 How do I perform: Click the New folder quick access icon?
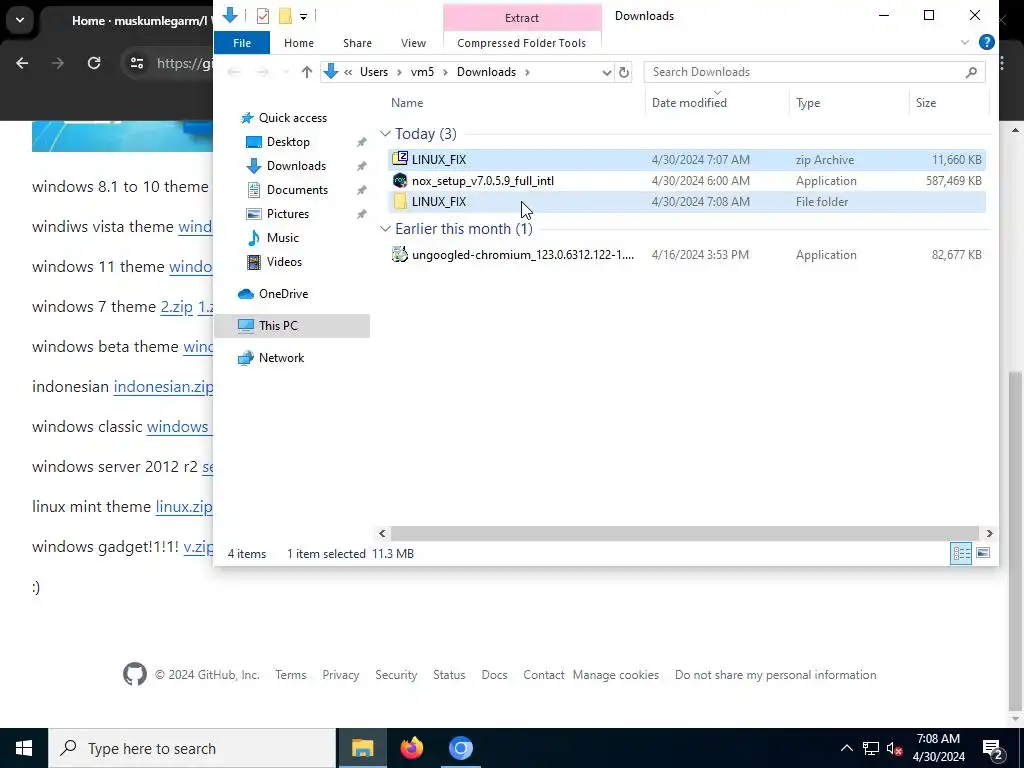pos(285,16)
